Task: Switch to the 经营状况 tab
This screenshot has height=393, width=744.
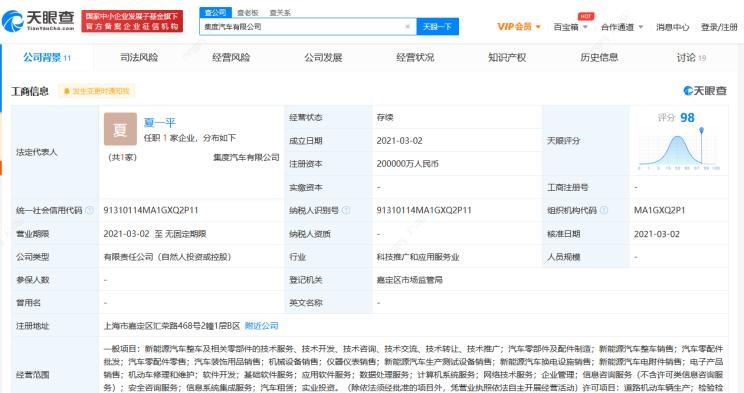Action: [x=415, y=57]
